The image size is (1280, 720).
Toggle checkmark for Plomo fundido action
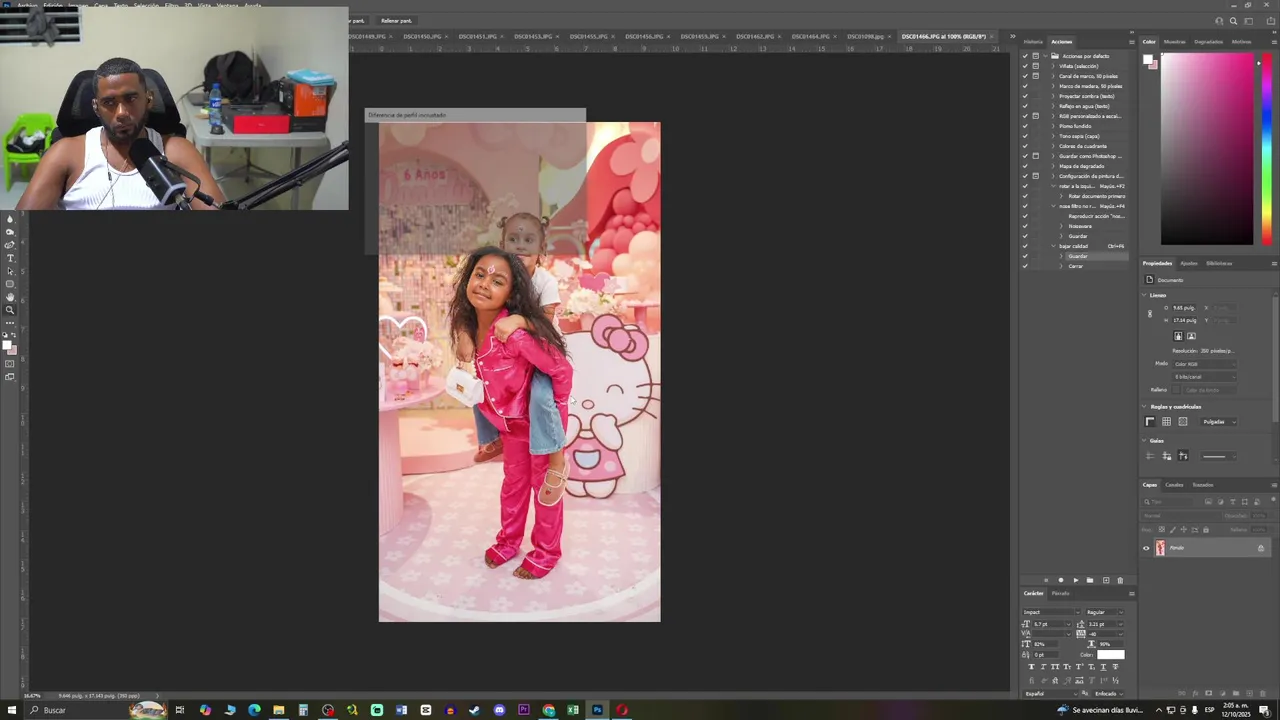coord(1025,126)
